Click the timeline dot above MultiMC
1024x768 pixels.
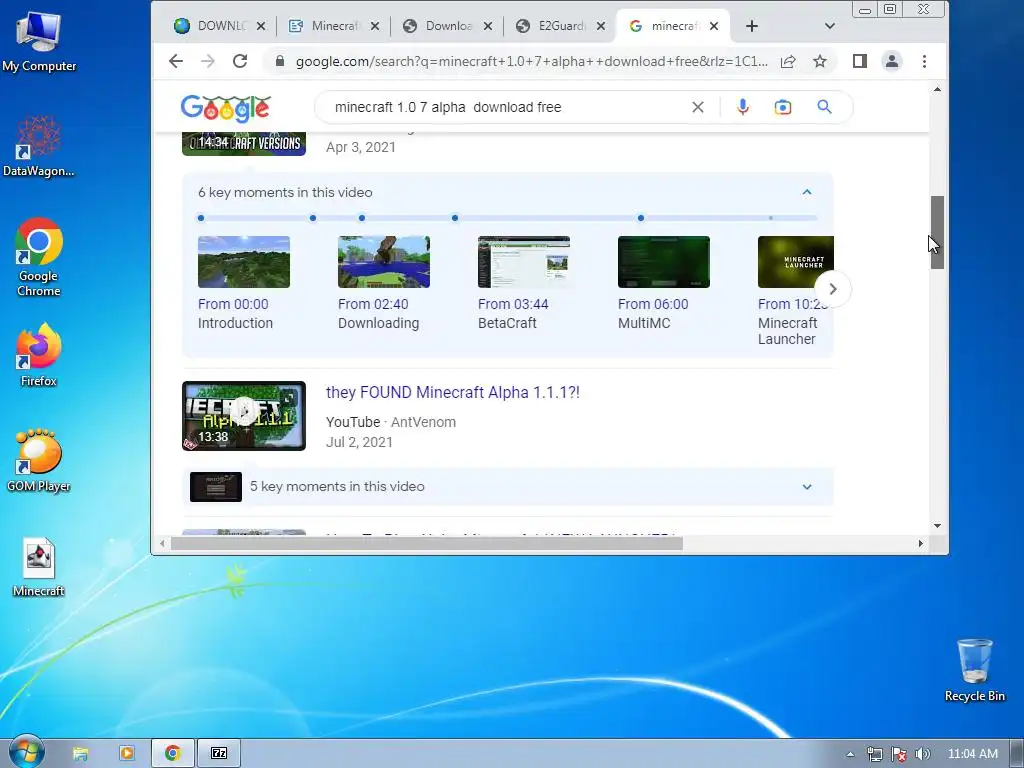coord(641,218)
